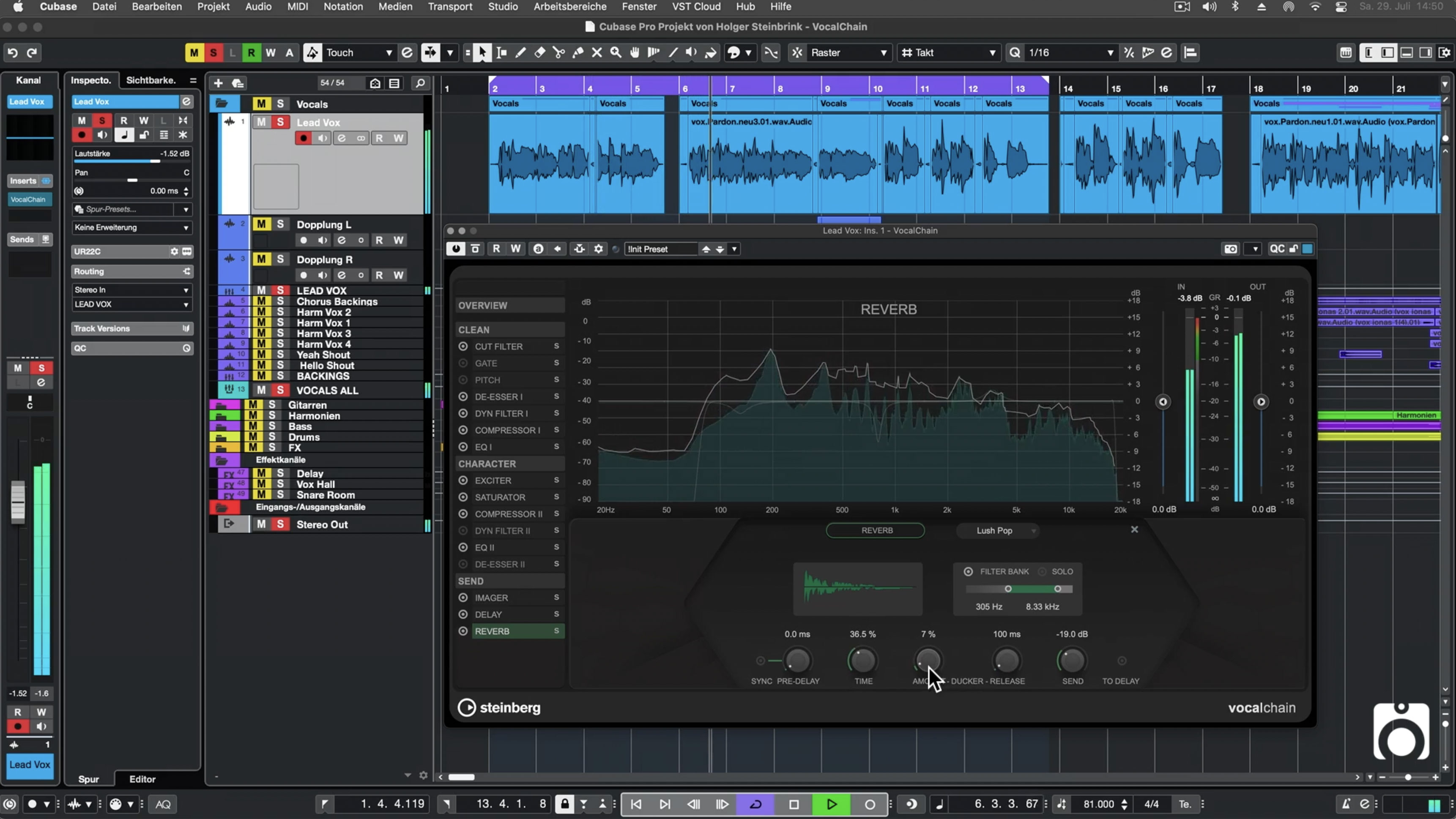Select the Split scissors tool

pos(559,52)
